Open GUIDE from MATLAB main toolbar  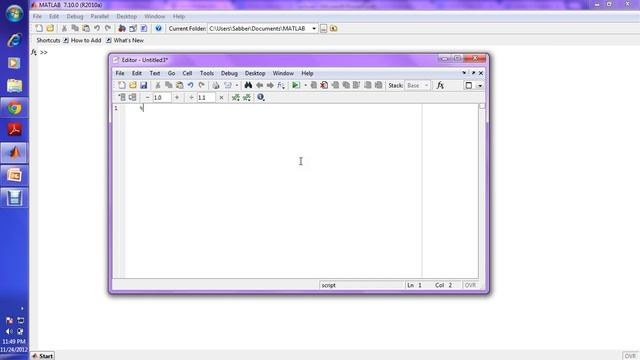tap(133, 29)
